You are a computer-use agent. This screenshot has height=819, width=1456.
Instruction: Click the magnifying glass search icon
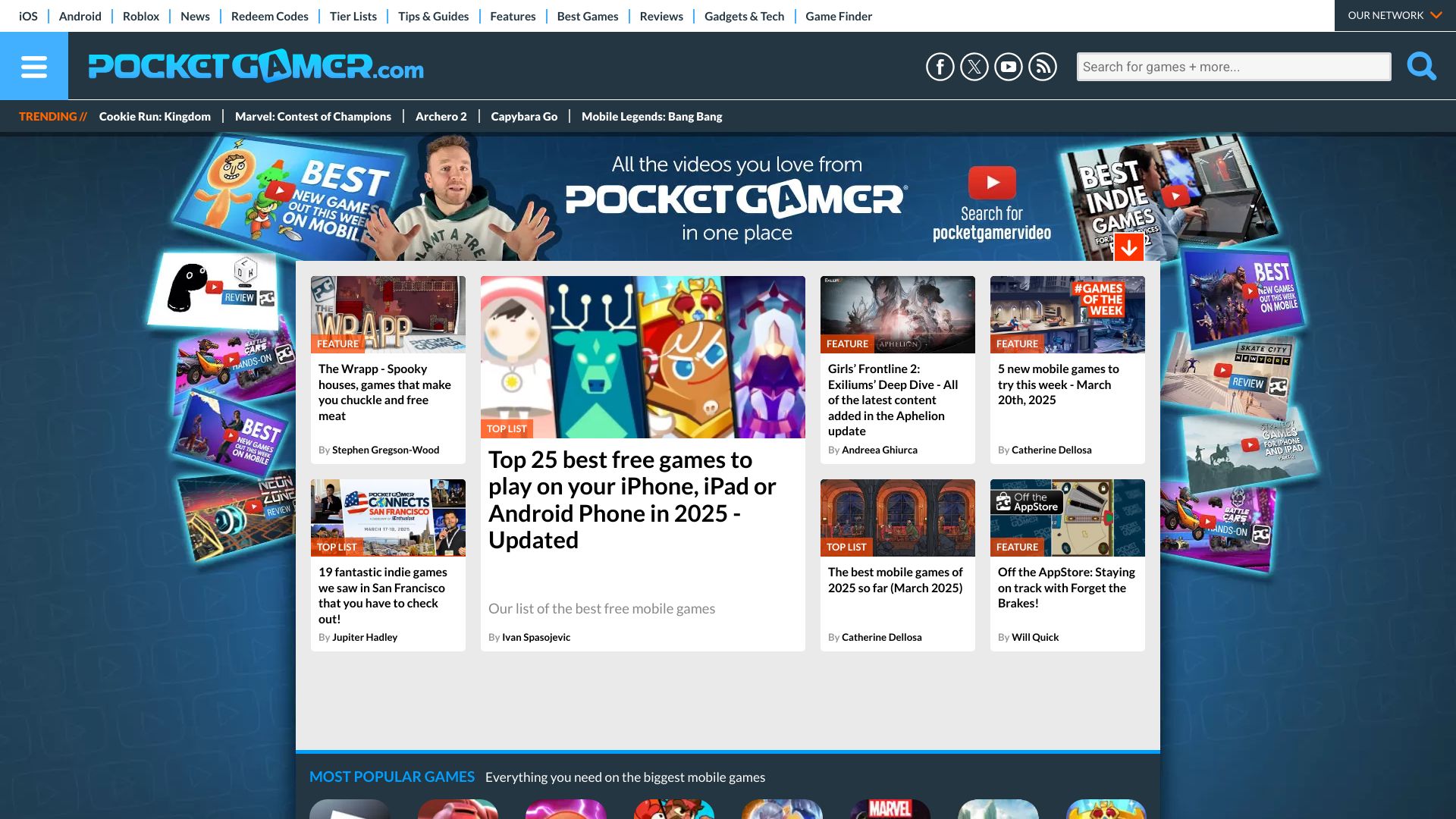[x=1421, y=67]
